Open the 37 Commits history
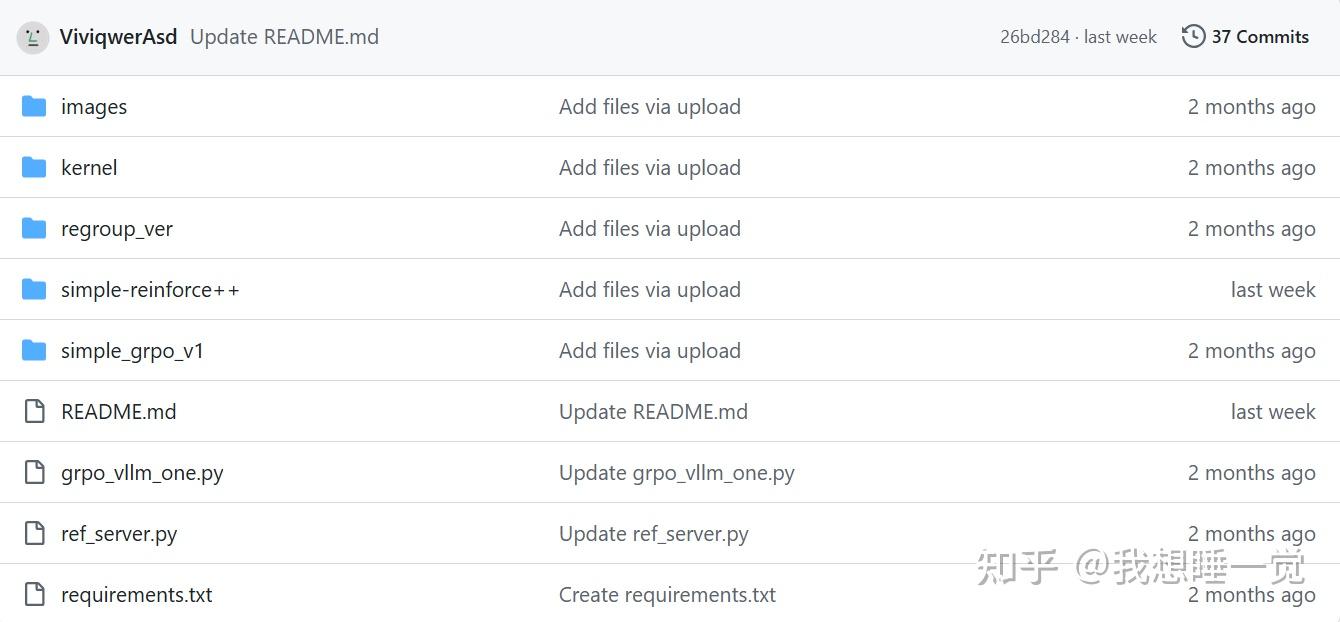The width and height of the screenshot is (1340, 622). (1259, 37)
